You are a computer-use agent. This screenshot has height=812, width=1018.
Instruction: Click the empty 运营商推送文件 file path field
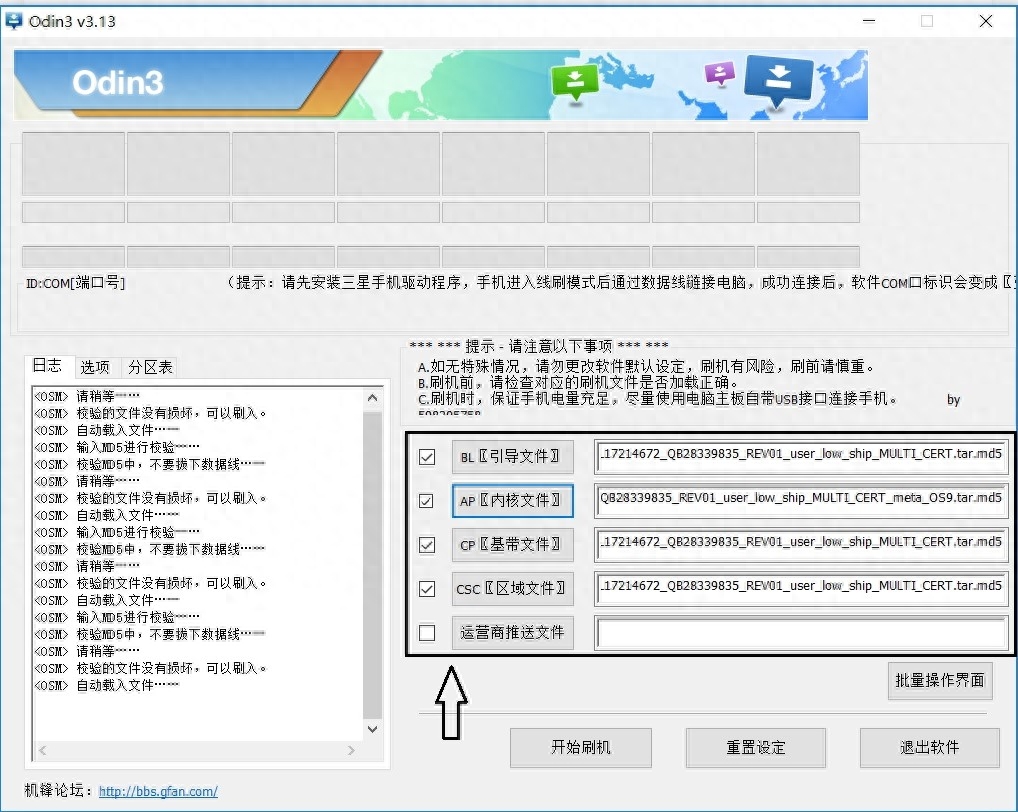[x=801, y=633]
